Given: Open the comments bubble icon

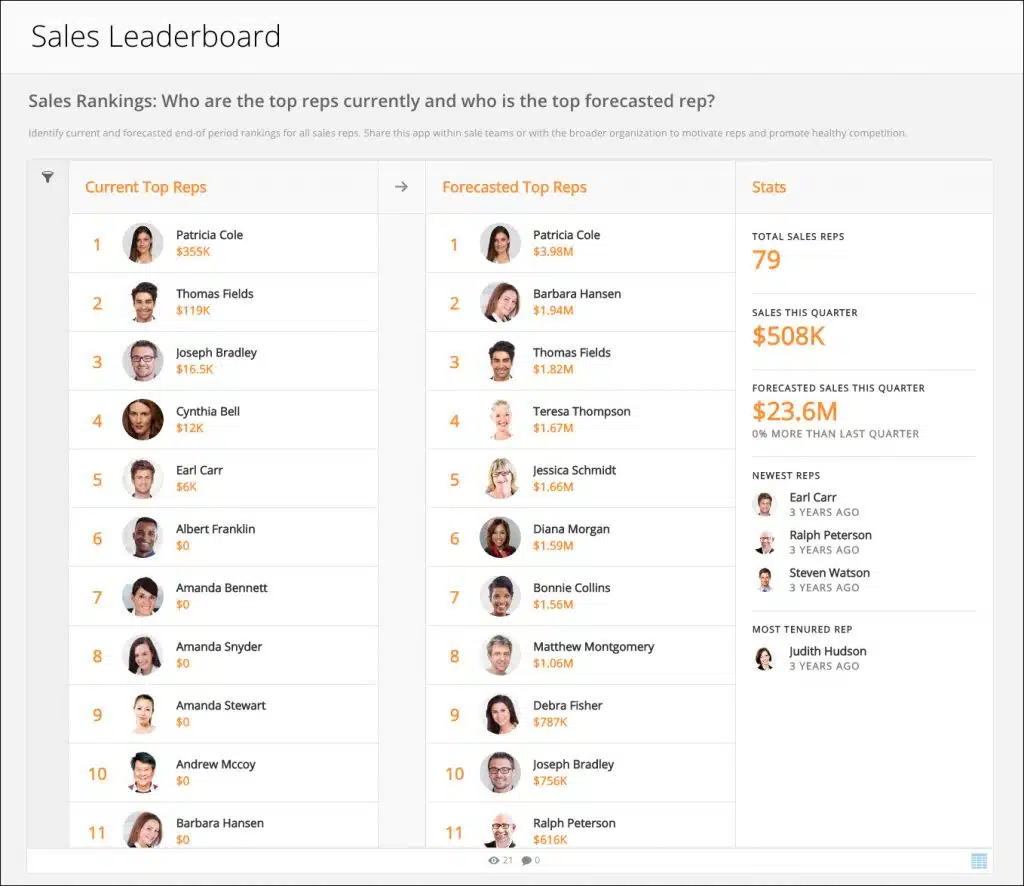Looking at the screenshot, I should [526, 861].
